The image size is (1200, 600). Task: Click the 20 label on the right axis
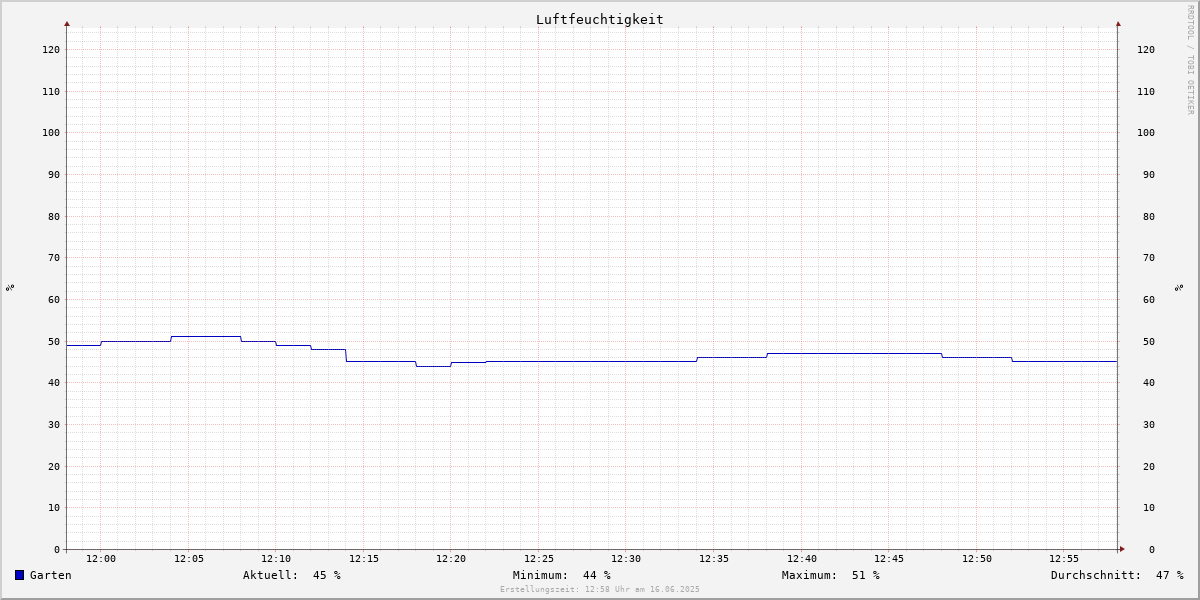pos(1149,466)
